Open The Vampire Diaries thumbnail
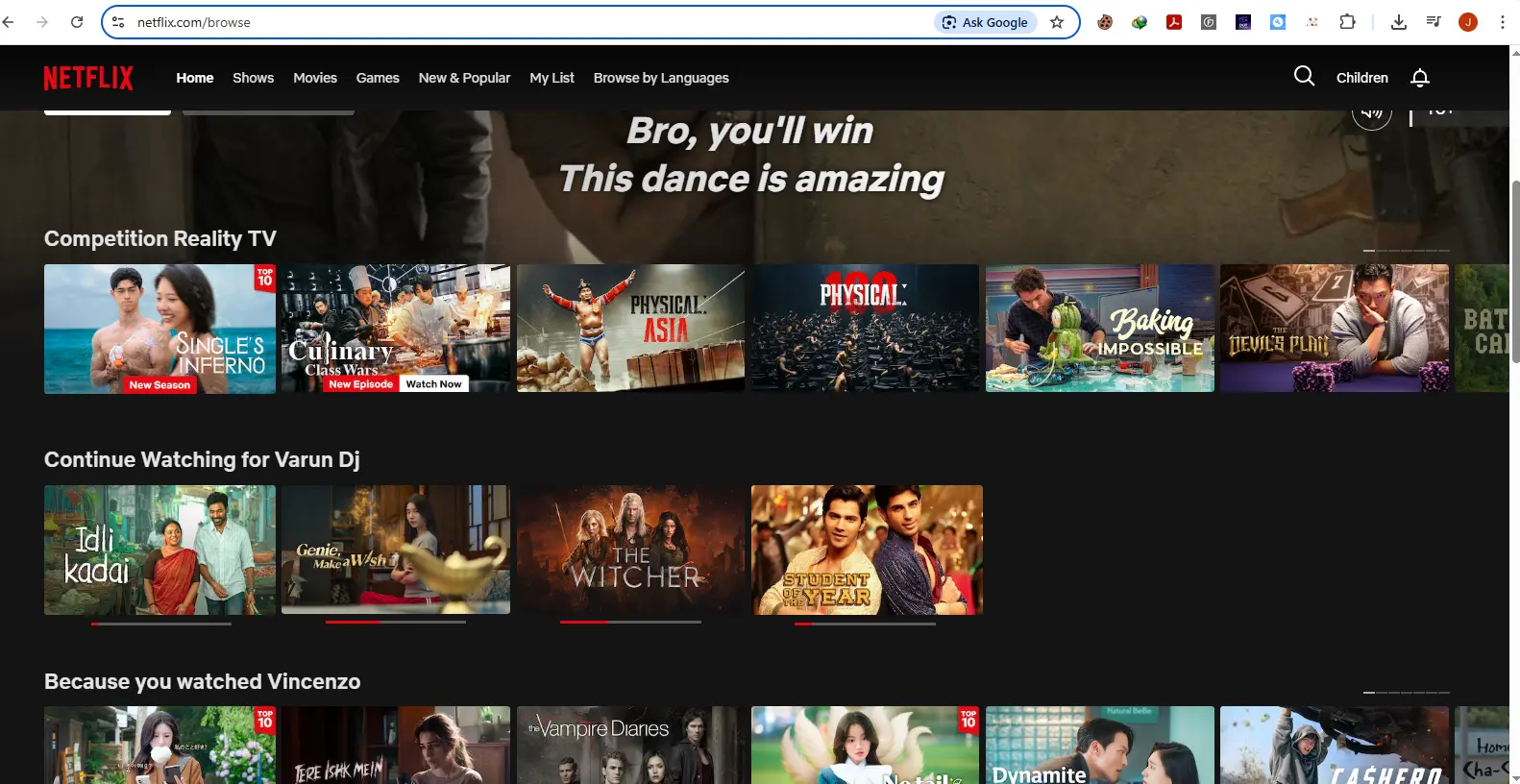 tap(630, 746)
